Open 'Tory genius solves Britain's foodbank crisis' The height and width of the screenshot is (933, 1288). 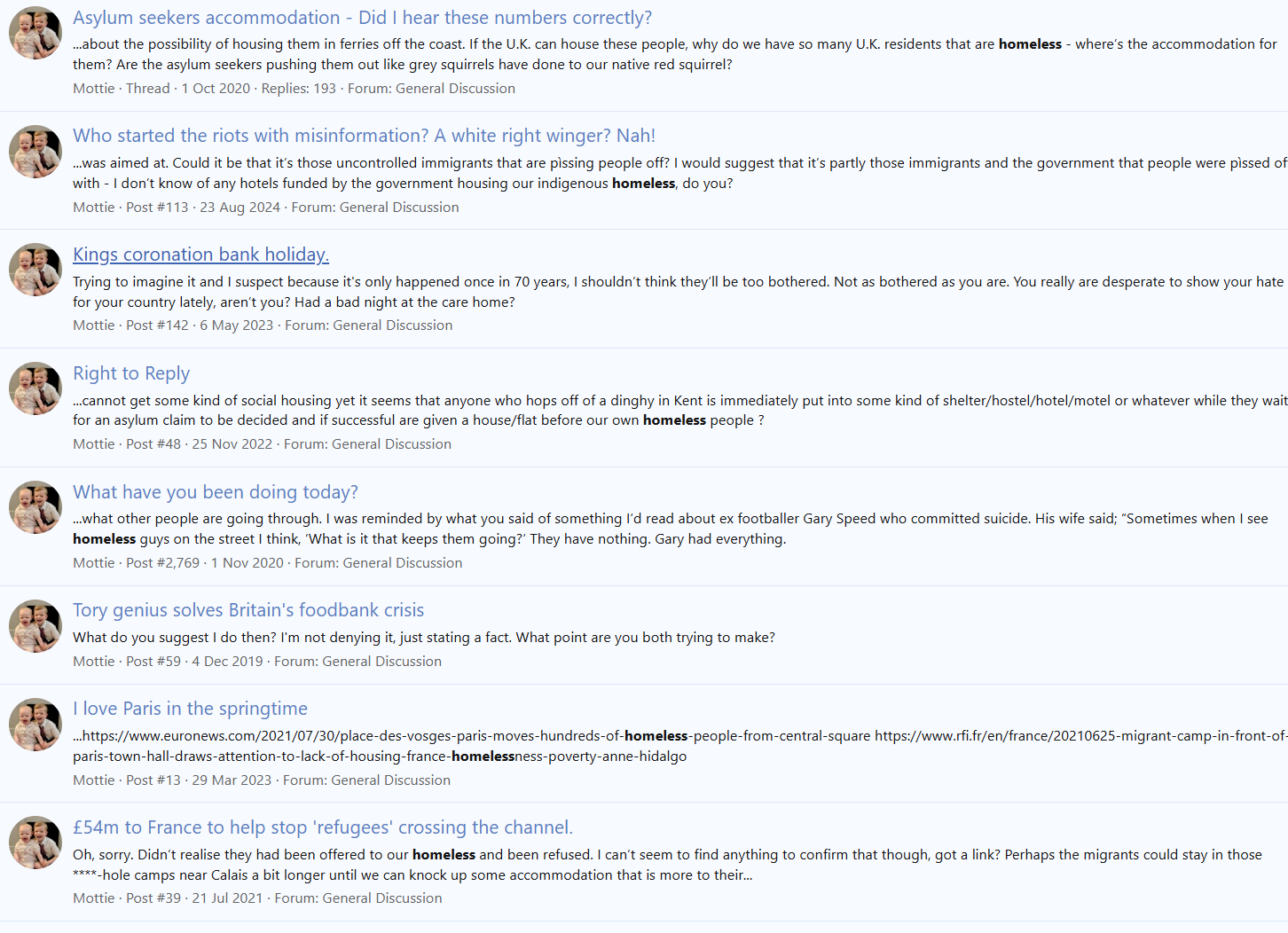pyautogui.click(x=248, y=610)
